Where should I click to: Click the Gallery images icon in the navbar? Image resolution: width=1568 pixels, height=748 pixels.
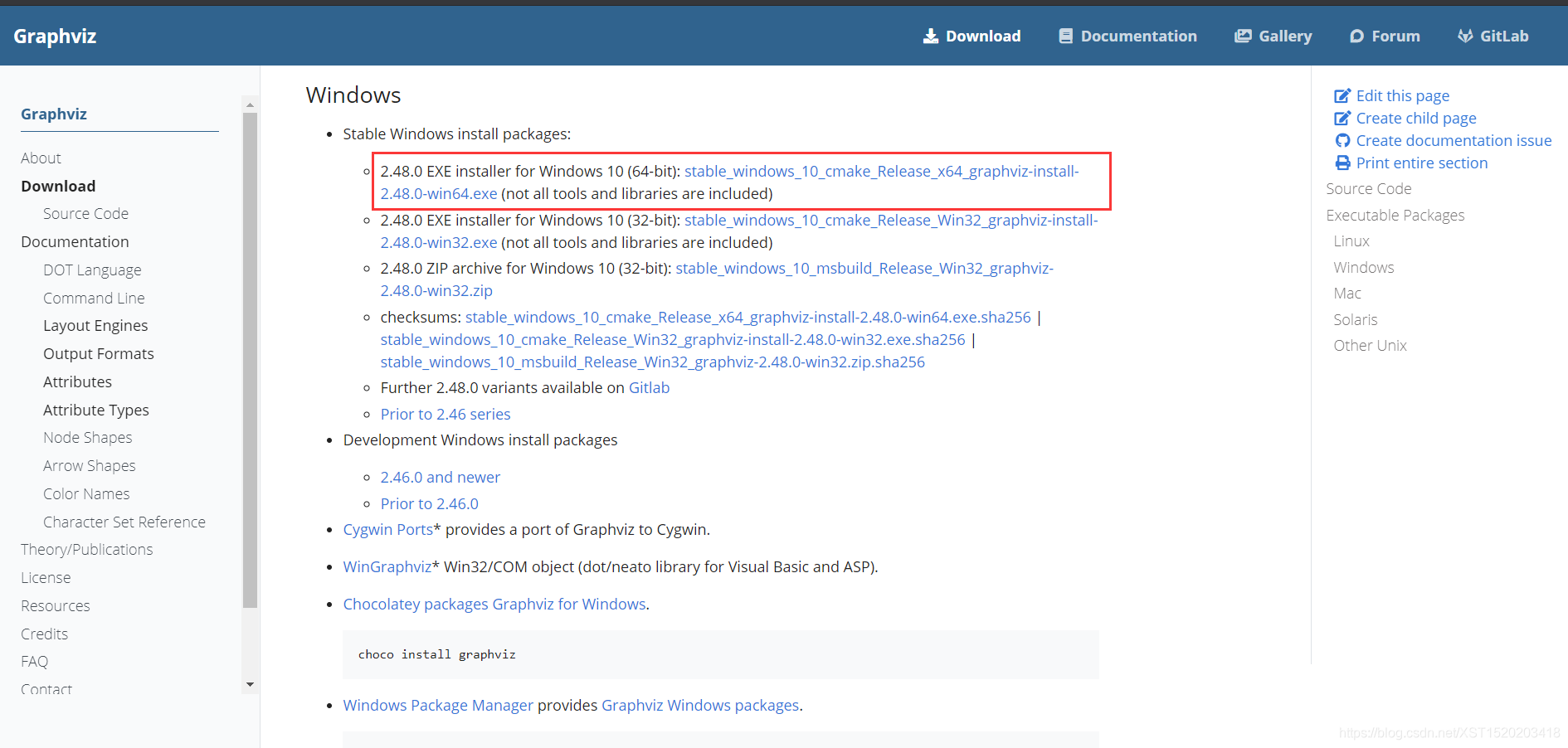[x=1243, y=36]
